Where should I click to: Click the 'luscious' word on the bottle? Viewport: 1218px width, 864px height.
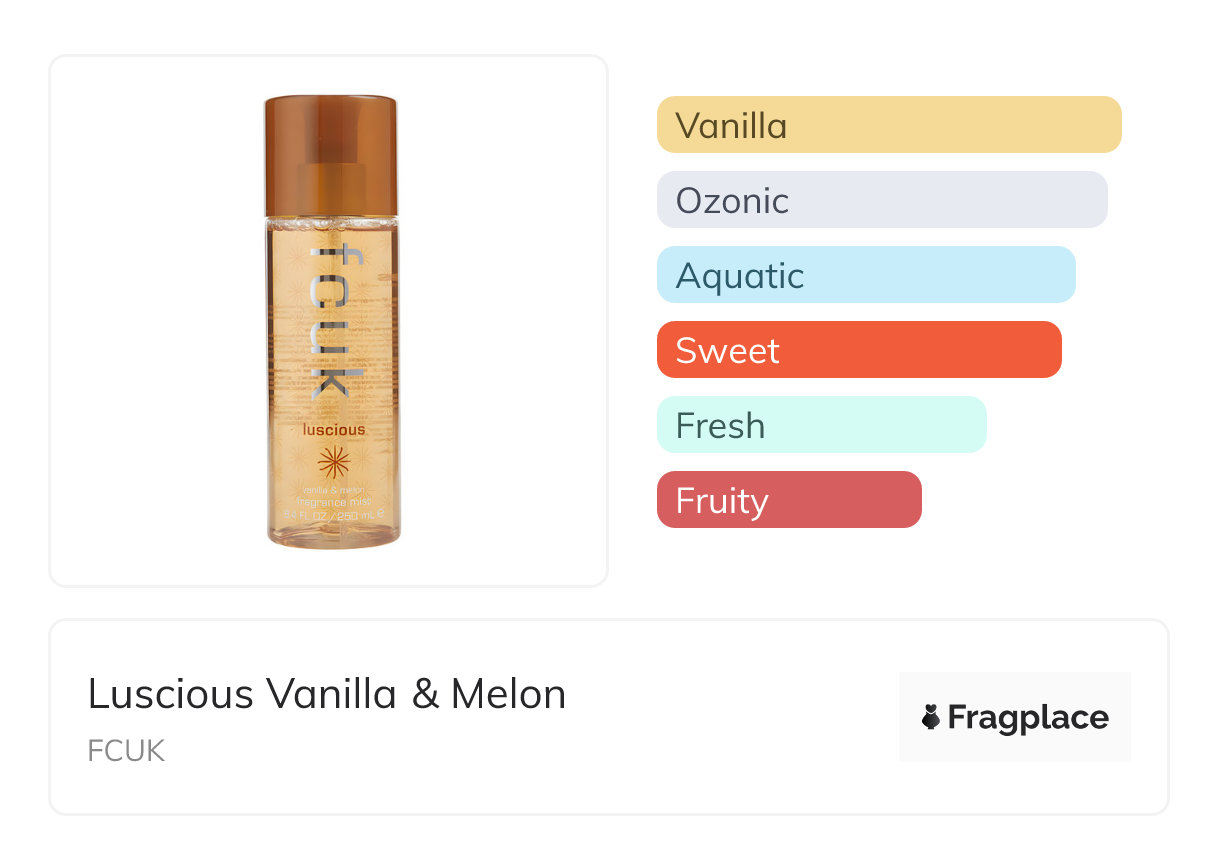[x=333, y=430]
